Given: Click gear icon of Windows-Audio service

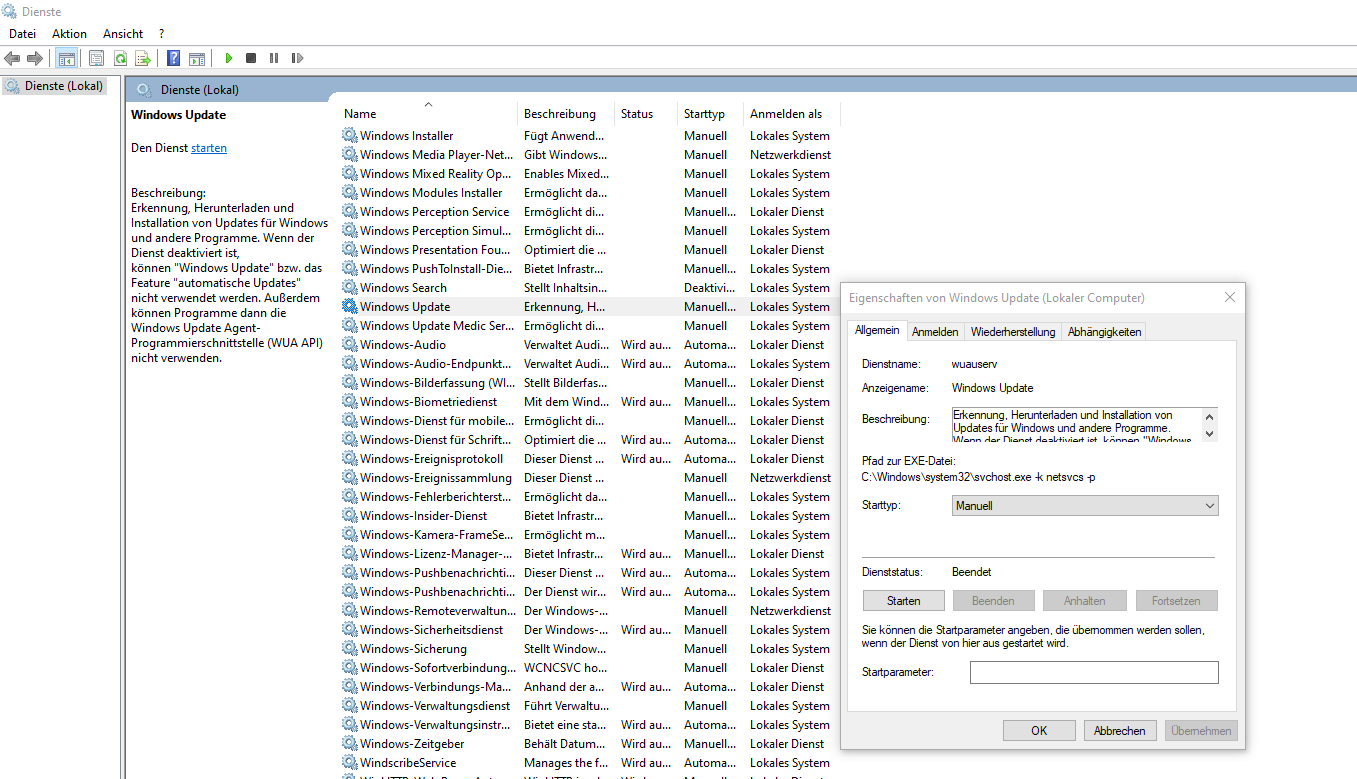Looking at the screenshot, I should 349,344.
